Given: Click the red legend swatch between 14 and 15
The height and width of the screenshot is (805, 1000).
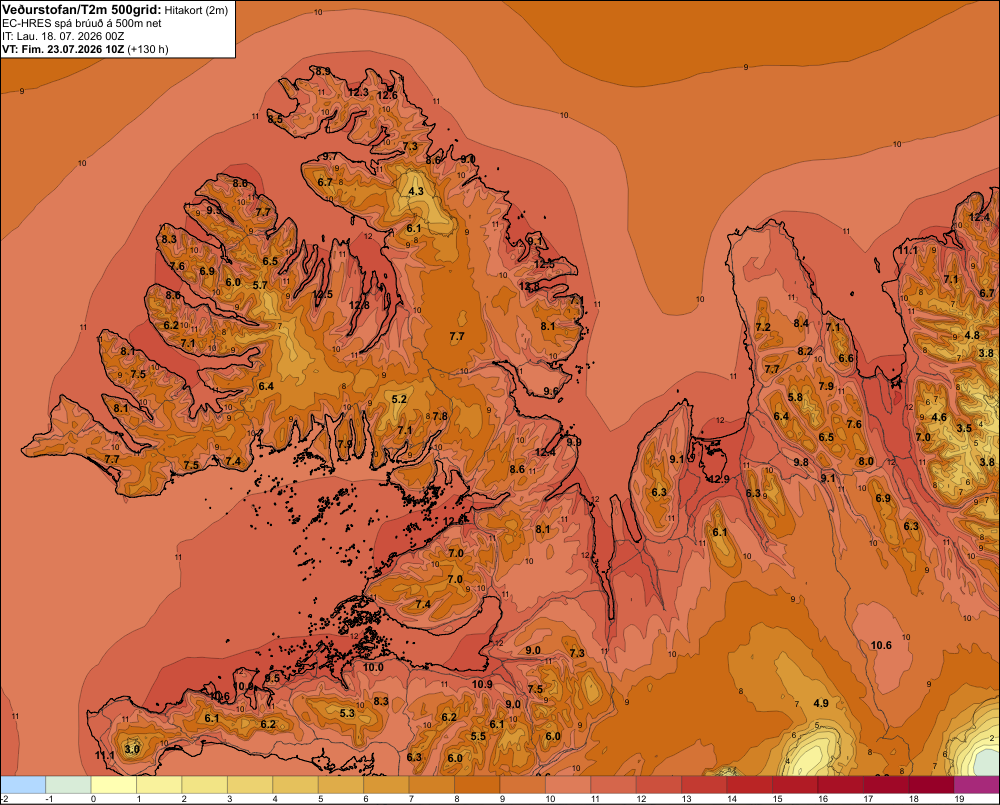Looking at the screenshot, I should (x=750, y=785).
